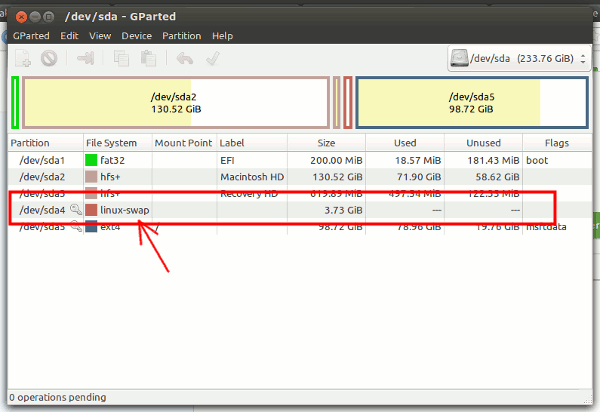Click the Unused column header
Viewport: 600px width, 412px height.
coord(483,143)
